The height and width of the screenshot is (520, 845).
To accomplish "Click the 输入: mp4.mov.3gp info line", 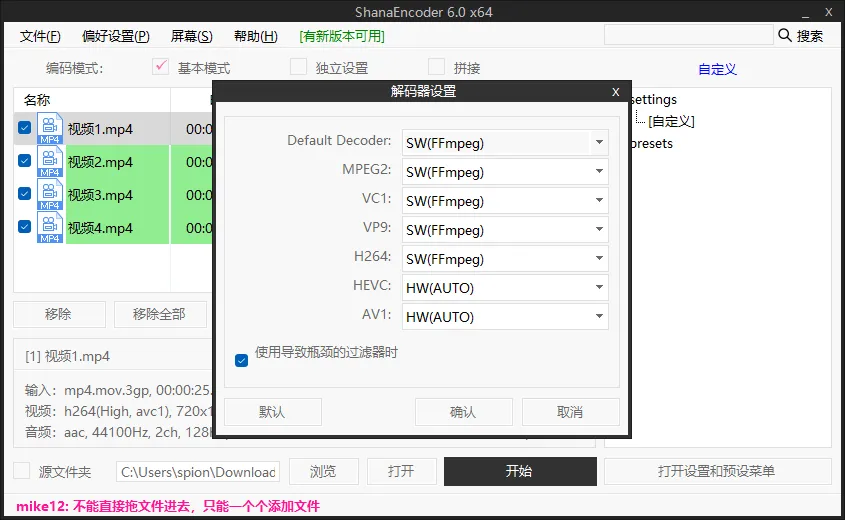I will (x=119, y=390).
